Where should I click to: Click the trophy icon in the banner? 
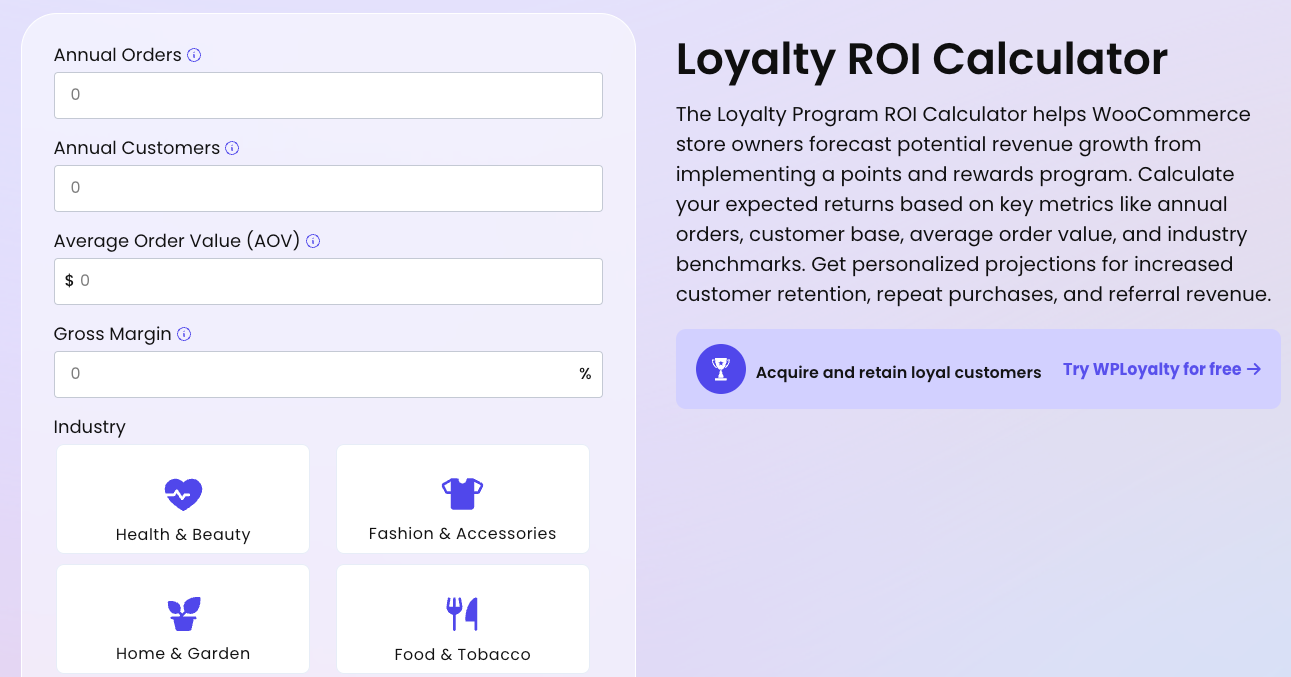[720, 369]
